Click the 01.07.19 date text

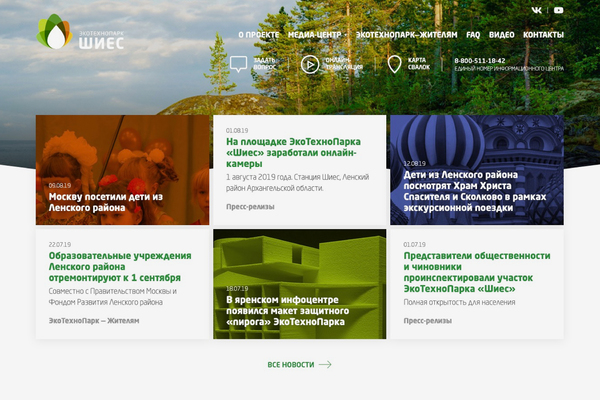click(x=414, y=245)
